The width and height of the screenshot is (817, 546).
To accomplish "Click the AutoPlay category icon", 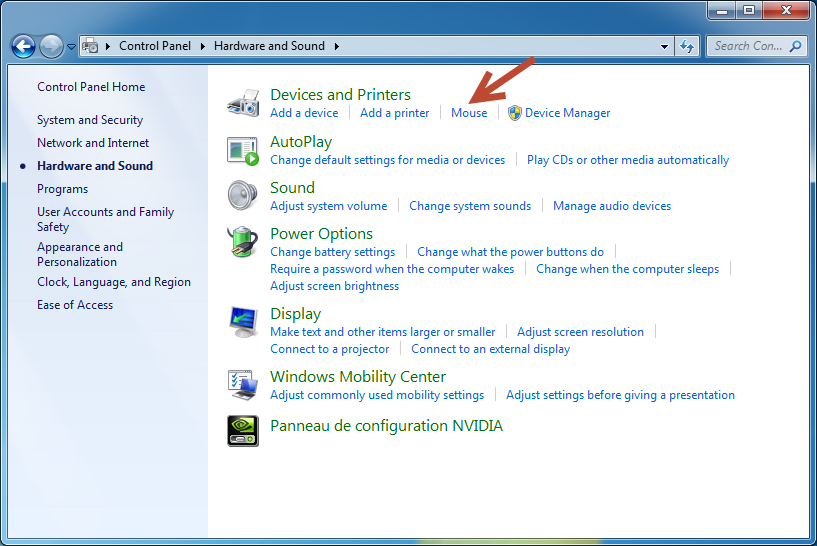I will click(x=243, y=151).
